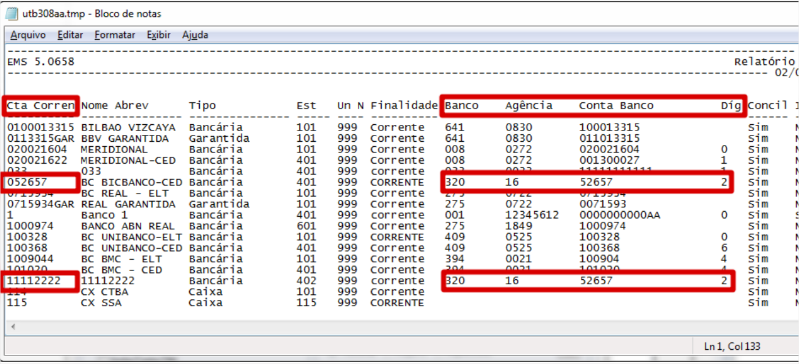Click establishment '402' in 11112222 row
The image size is (799, 364).
point(306,281)
